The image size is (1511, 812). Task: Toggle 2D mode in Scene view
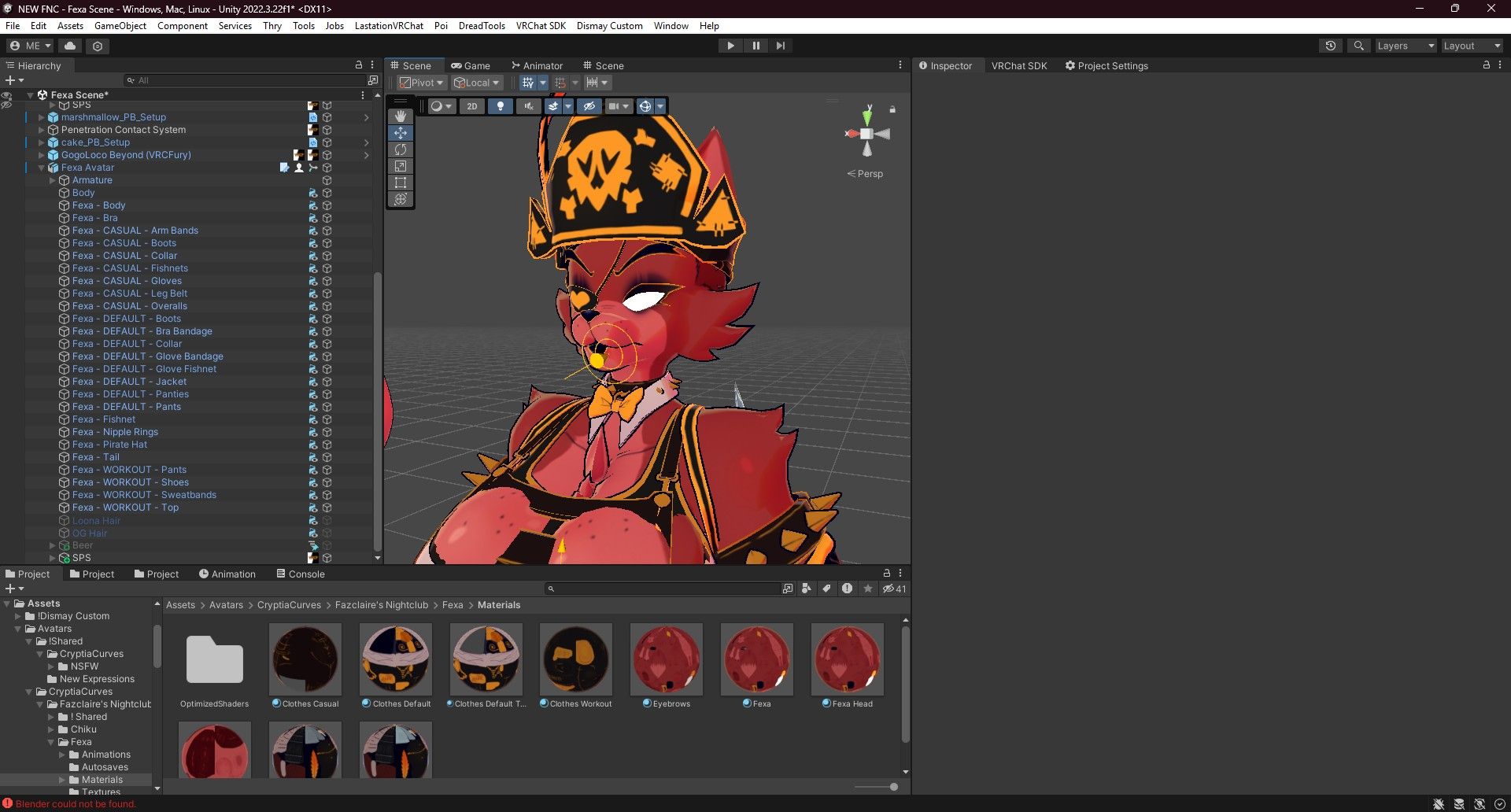tap(471, 106)
